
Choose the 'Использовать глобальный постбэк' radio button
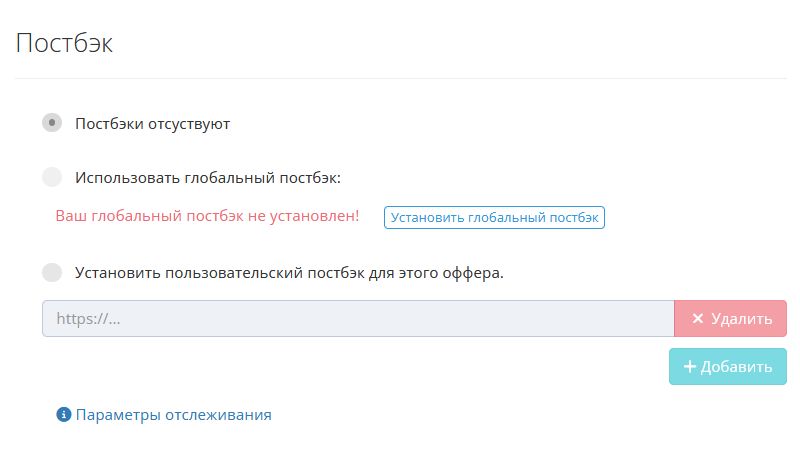(x=52, y=177)
